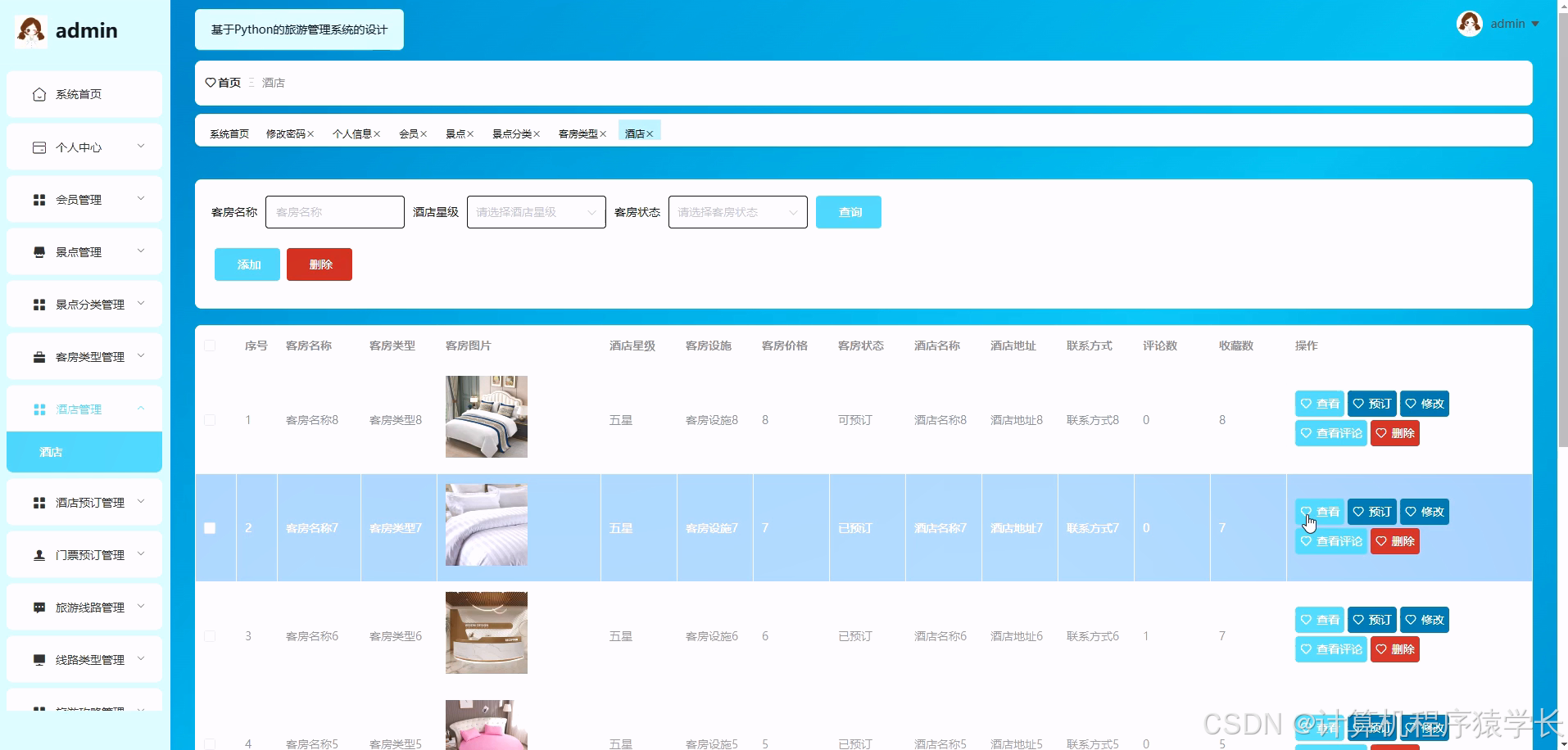Select the checkbox for row 客房名称8
Image resolution: width=1568 pixels, height=750 pixels.
click(210, 420)
